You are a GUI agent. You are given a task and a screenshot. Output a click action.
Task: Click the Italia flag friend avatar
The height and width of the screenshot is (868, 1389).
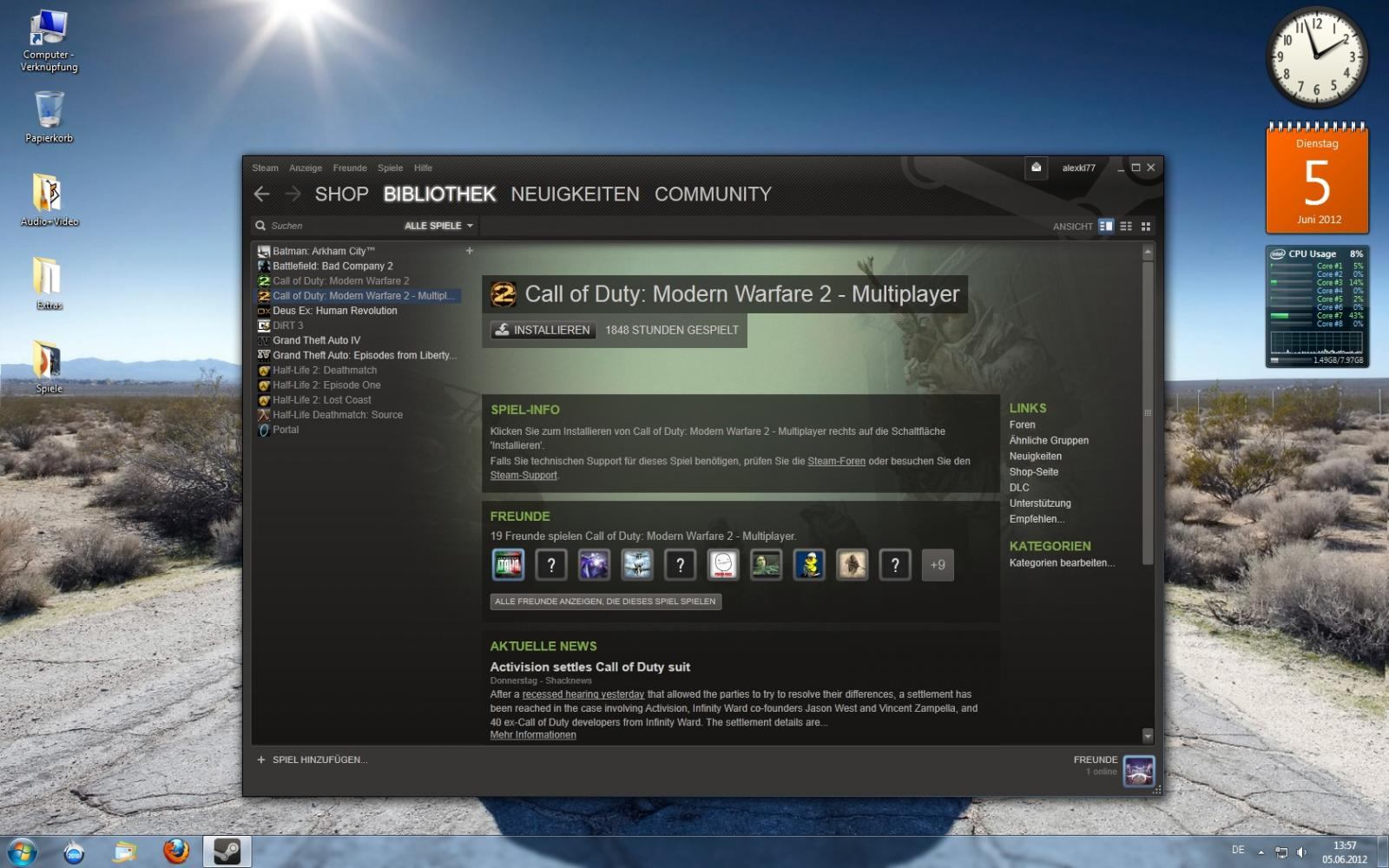click(x=508, y=565)
